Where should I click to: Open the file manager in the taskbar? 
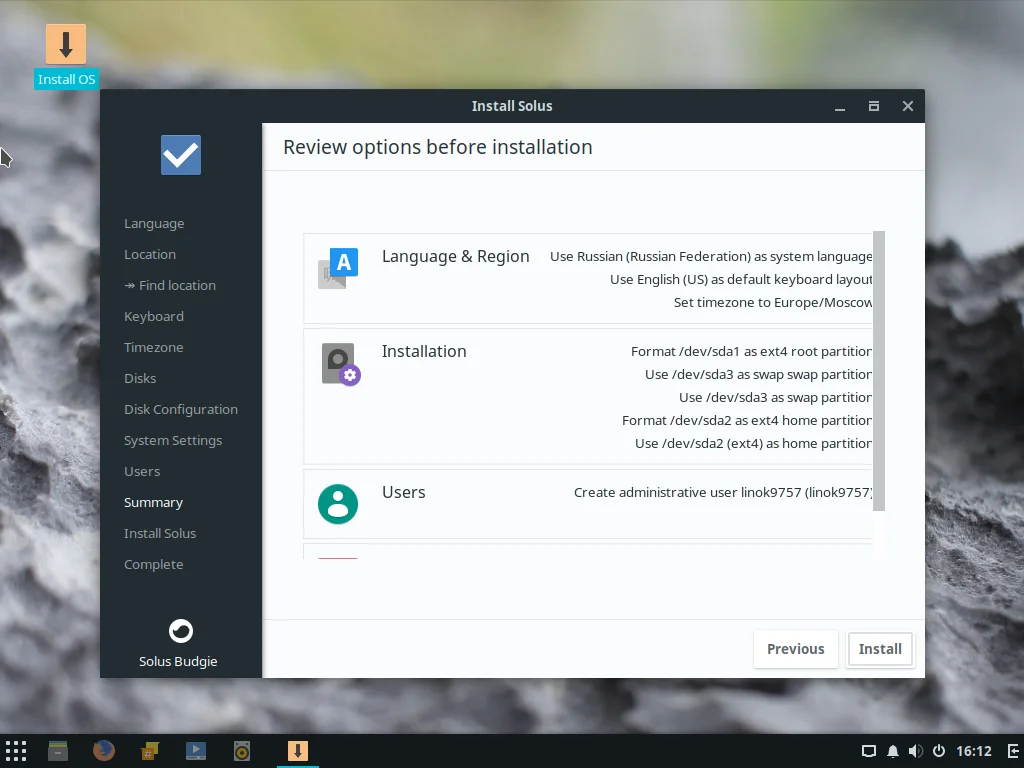(58, 751)
